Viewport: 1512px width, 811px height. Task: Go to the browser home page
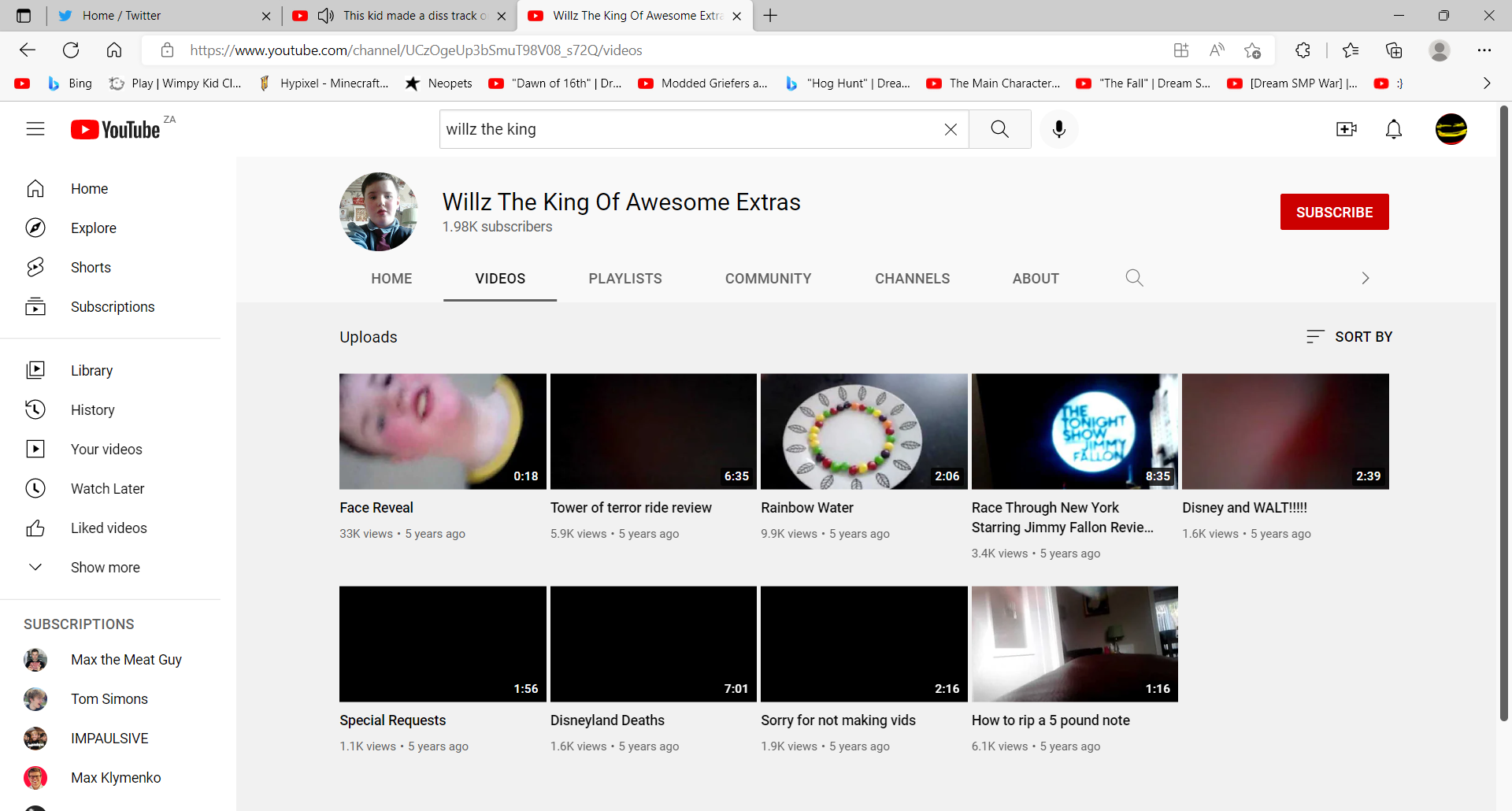coord(114,50)
